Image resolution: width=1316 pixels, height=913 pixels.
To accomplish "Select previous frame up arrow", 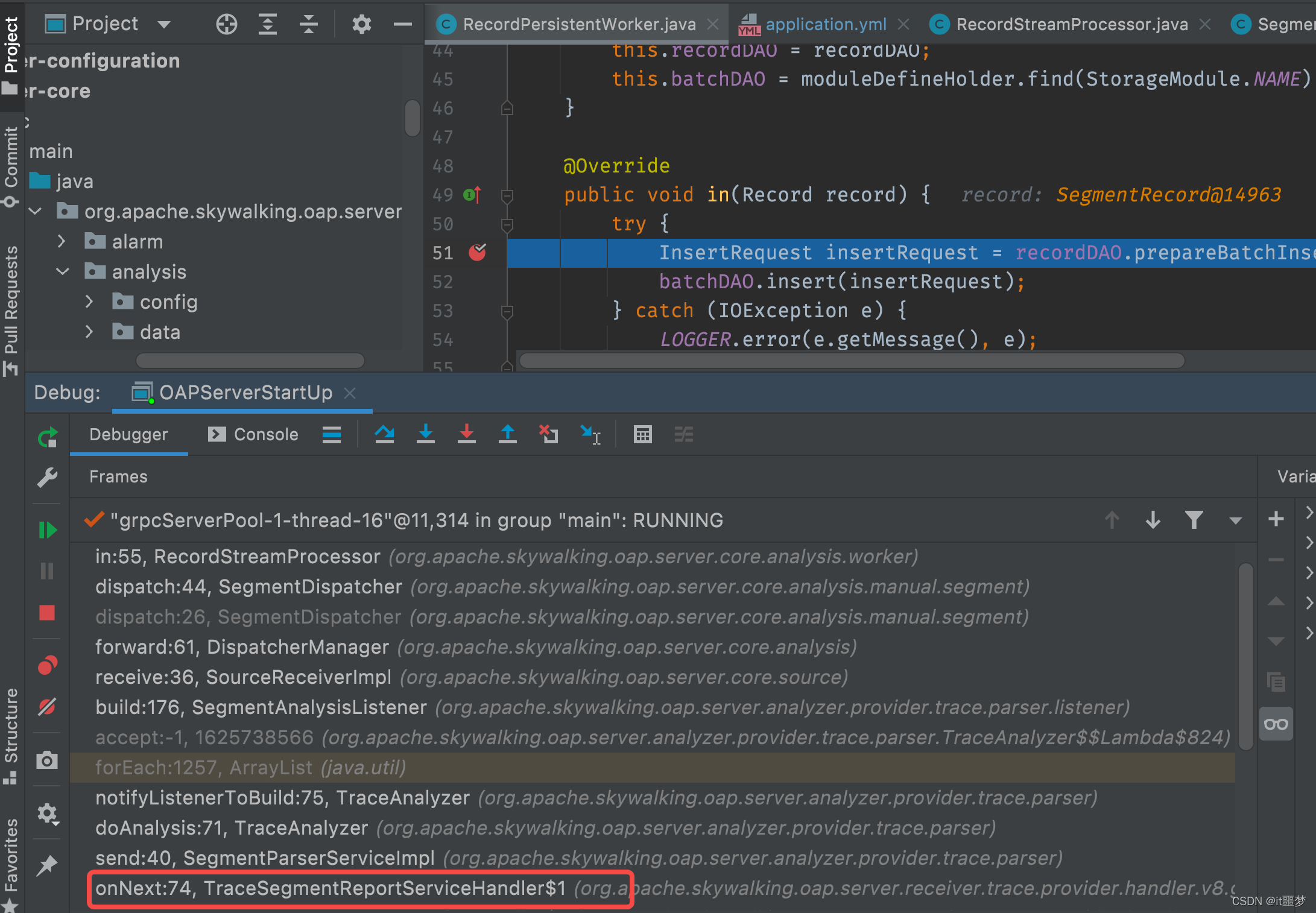I will pos(1112,520).
